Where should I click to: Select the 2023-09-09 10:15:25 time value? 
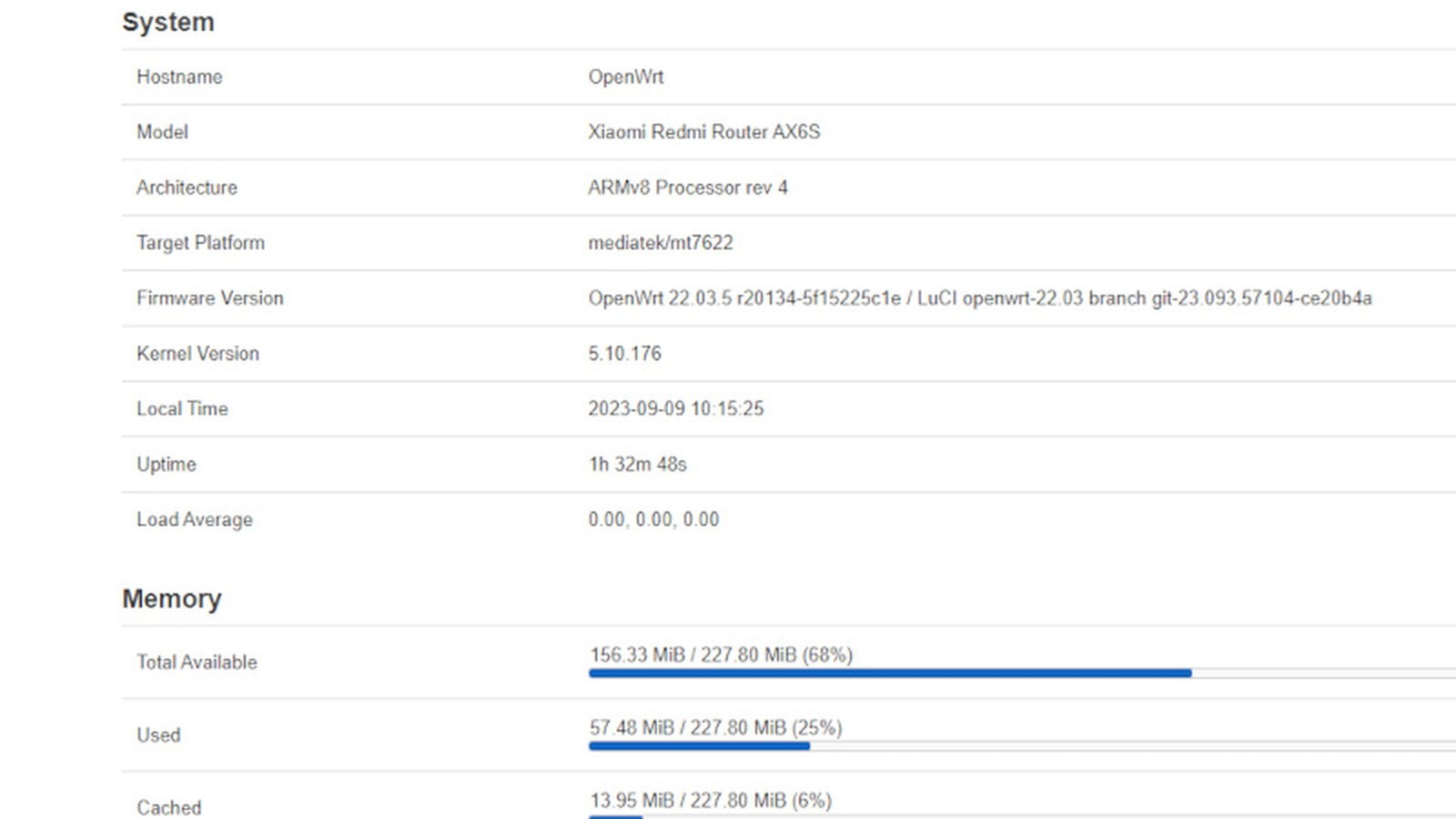click(x=676, y=409)
